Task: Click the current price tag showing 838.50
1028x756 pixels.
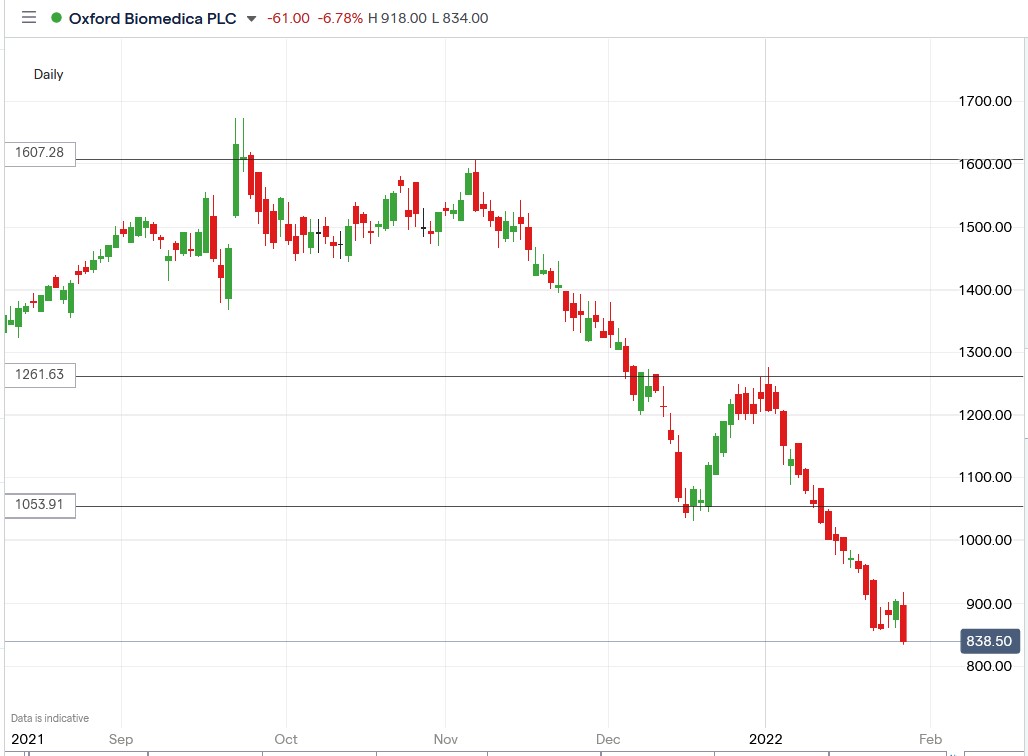Action: (988, 641)
